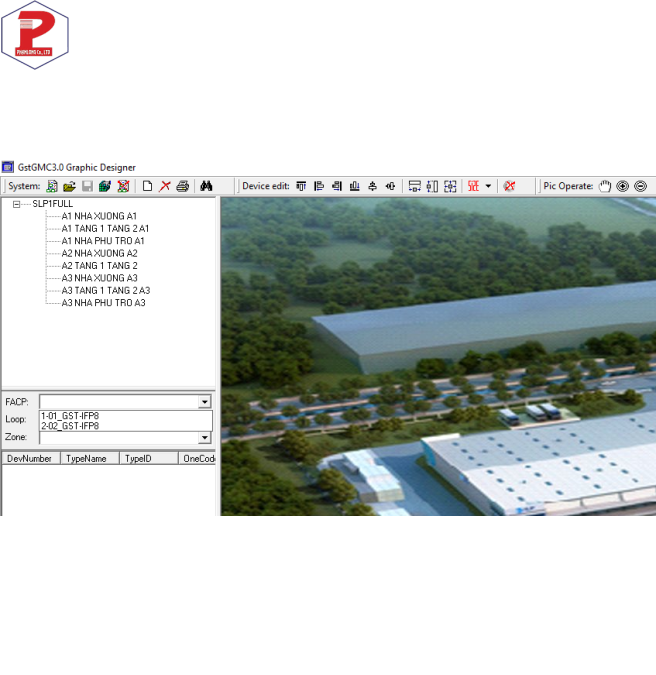656x675 pixels.
Task: Align devices to top edge
Action: click(x=301, y=186)
